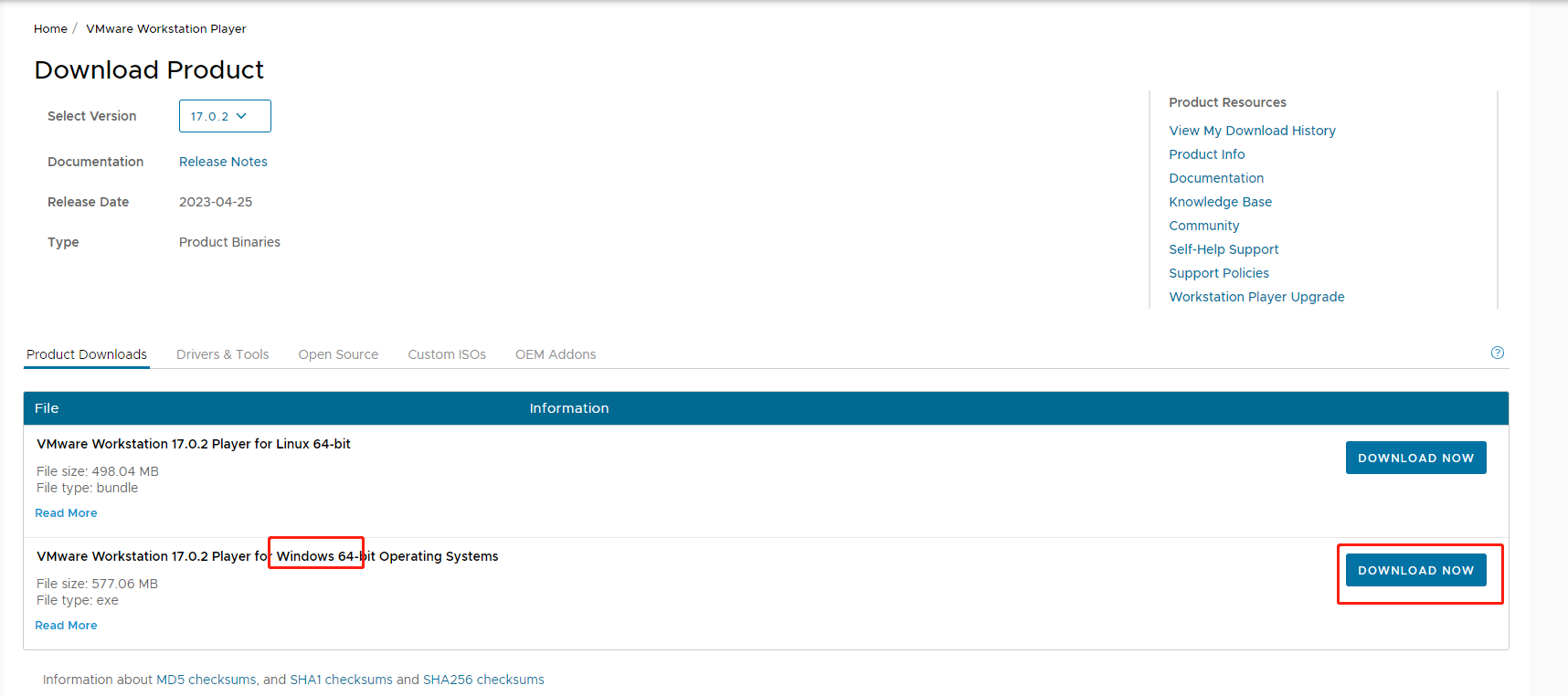This screenshot has width=1568, height=696.
Task: Visit the Knowledge Base link
Action: [1220, 202]
